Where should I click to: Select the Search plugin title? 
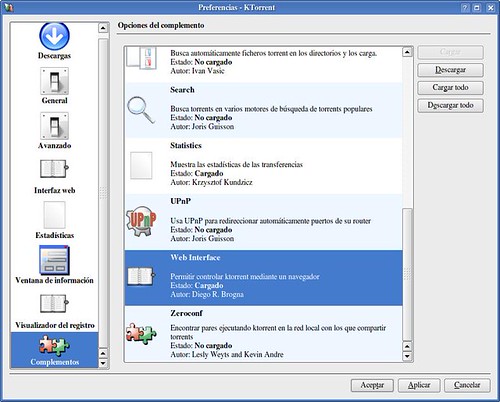pos(182,90)
